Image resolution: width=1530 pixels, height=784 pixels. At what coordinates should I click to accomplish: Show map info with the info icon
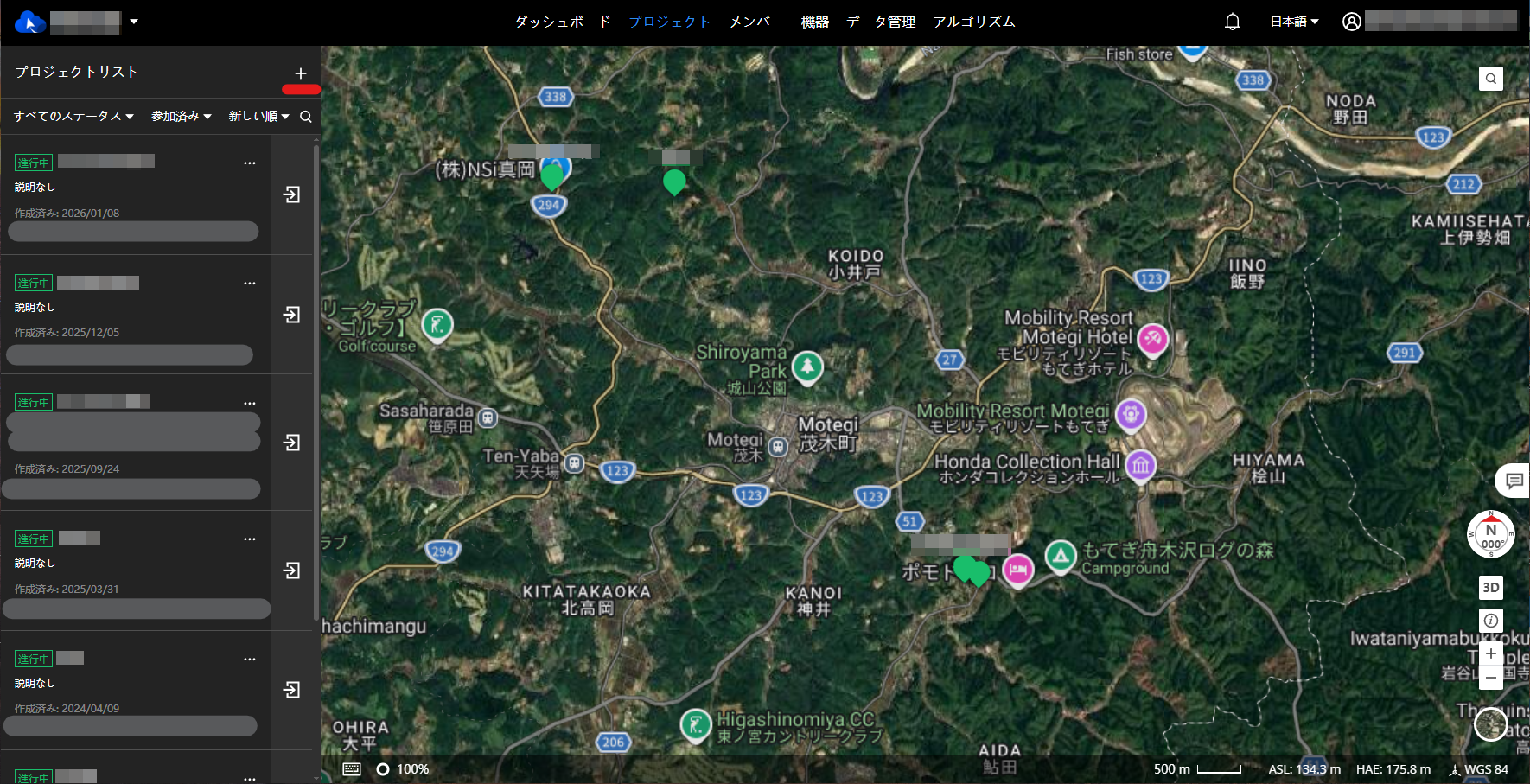pyautogui.click(x=1491, y=621)
